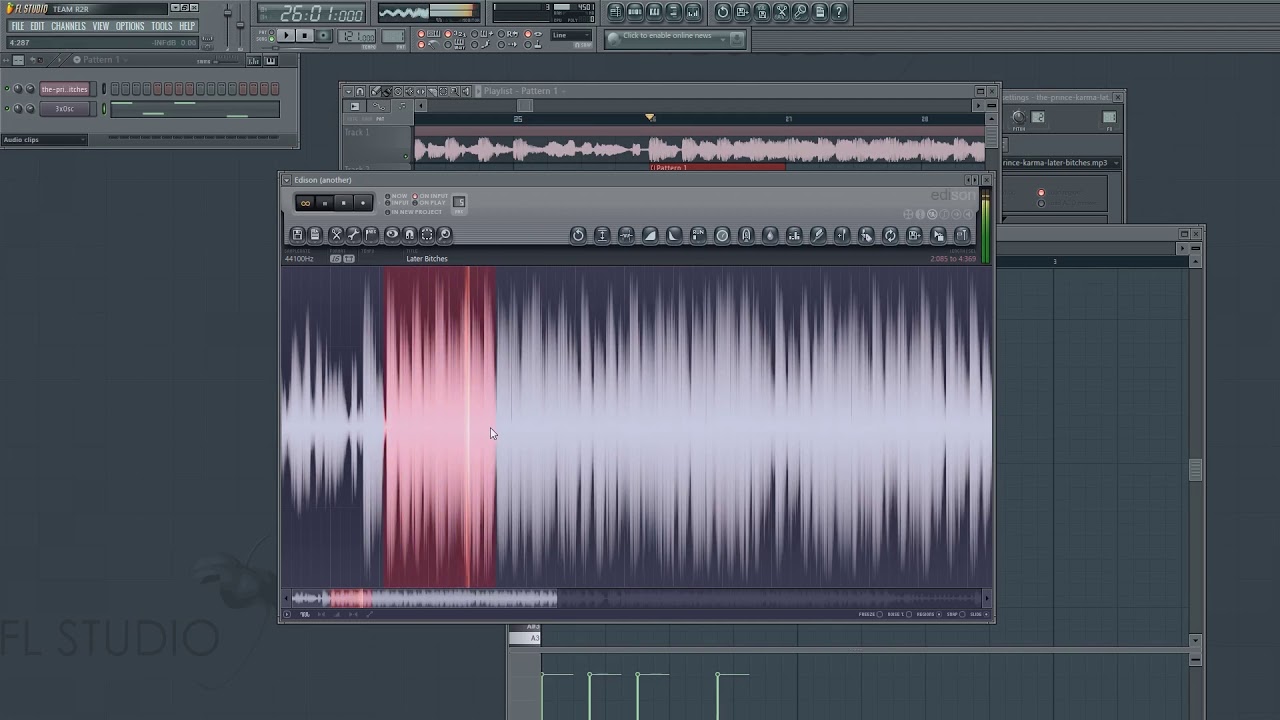Click the Edison undo icon

(x=578, y=235)
